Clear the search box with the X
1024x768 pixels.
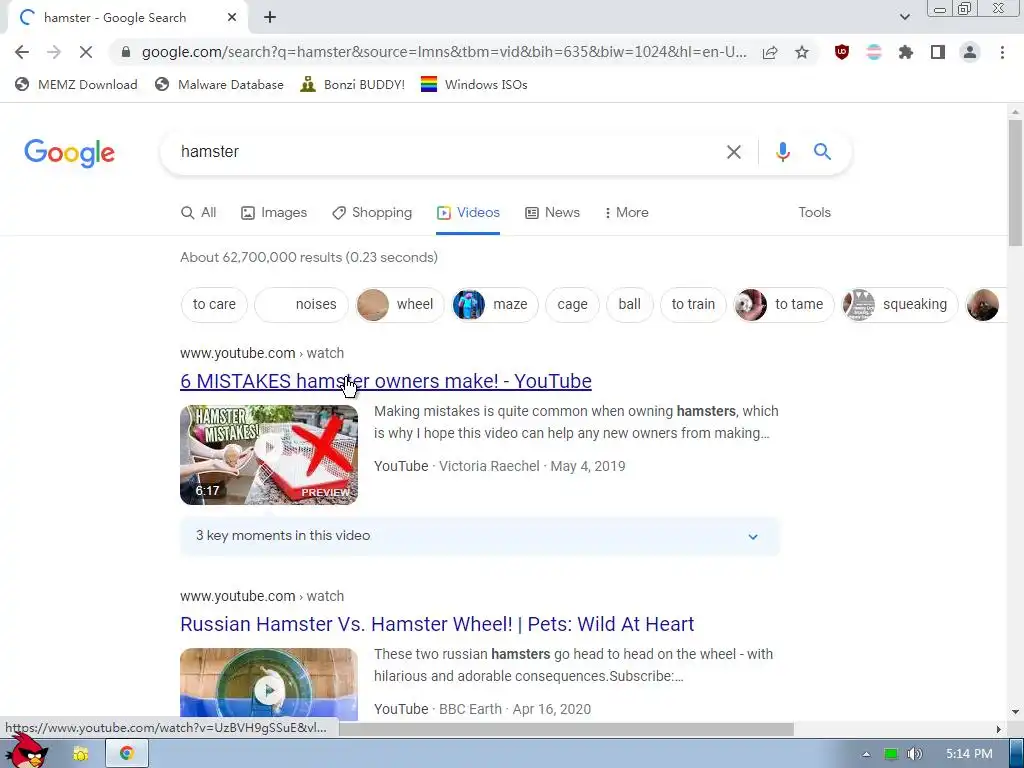[x=734, y=152]
